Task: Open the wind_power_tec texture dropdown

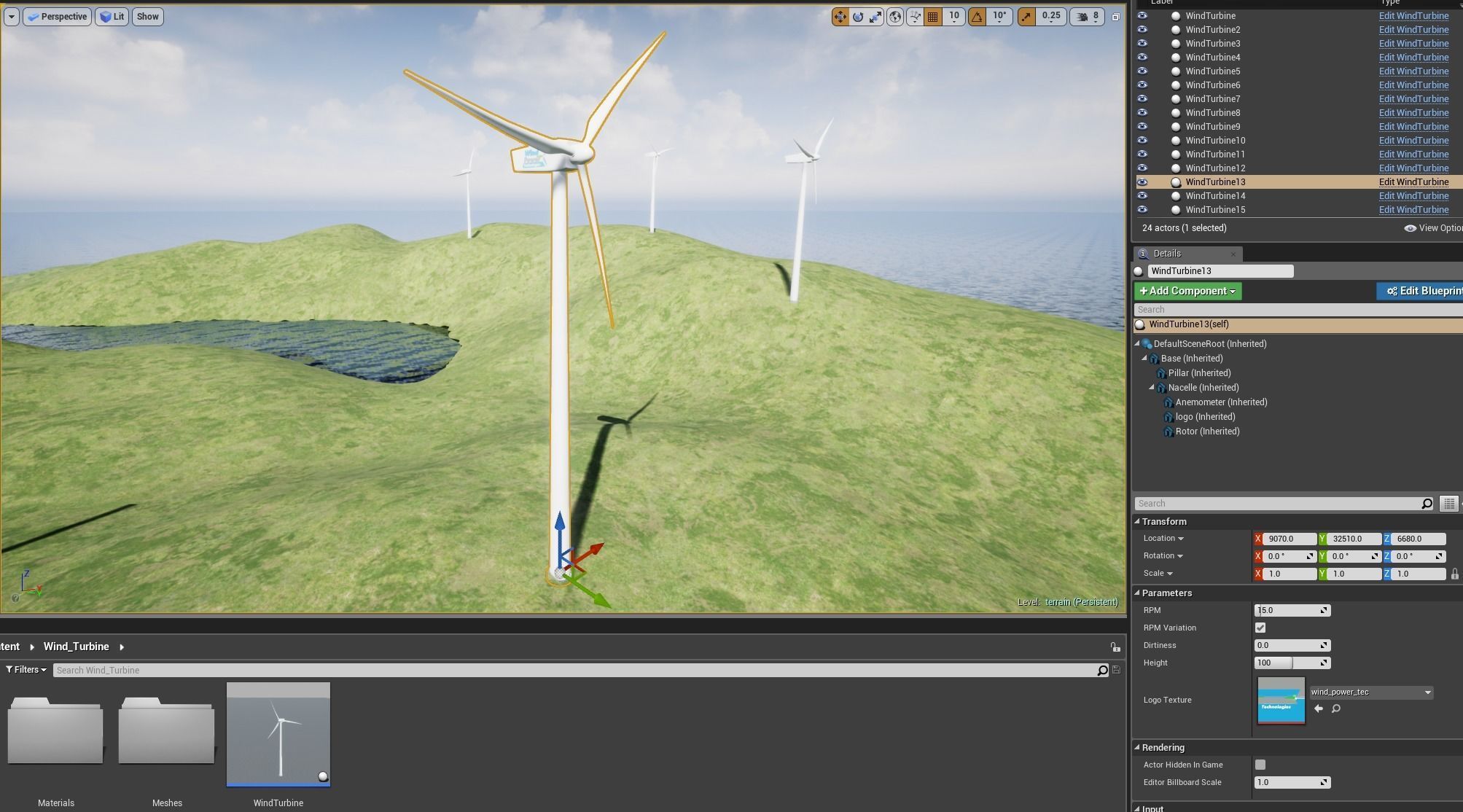Action: pos(1371,692)
